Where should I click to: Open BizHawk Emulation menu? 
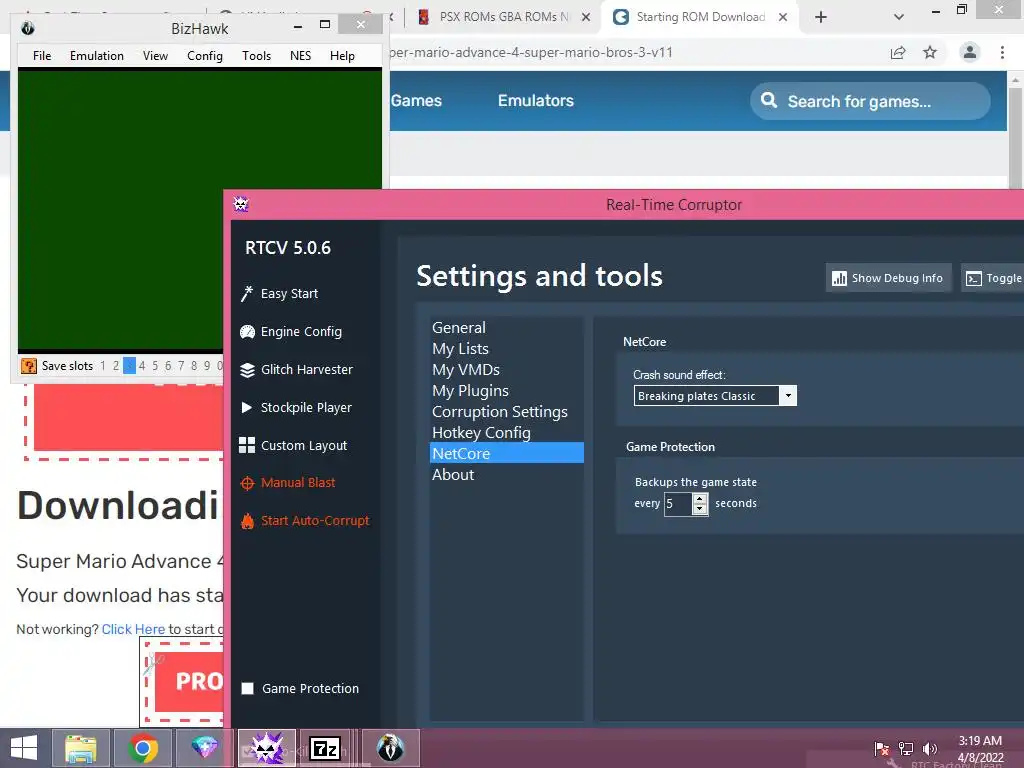(97, 56)
